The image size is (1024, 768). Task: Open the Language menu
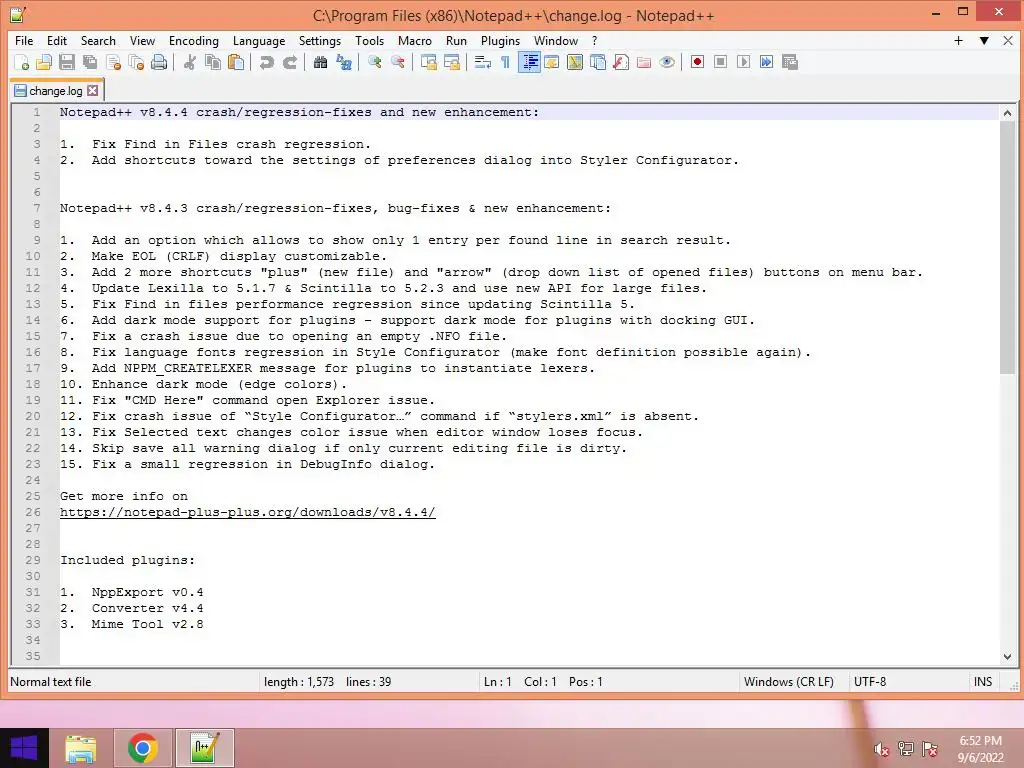tap(259, 40)
